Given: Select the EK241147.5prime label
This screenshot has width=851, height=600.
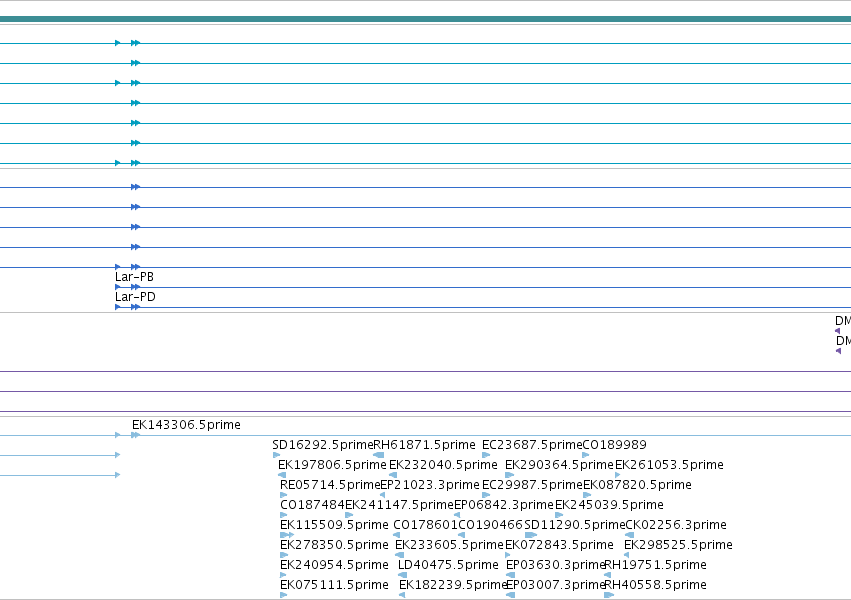Looking at the screenshot, I should point(399,505).
